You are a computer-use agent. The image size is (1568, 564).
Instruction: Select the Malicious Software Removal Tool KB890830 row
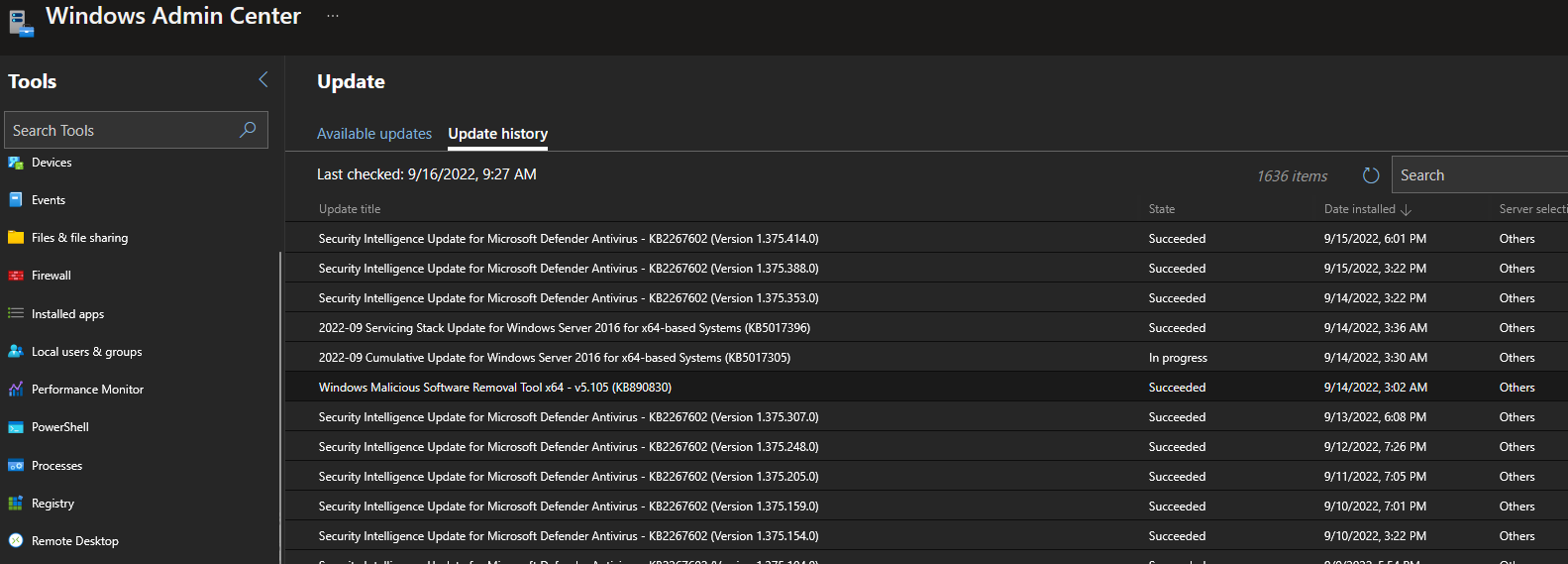click(x=926, y=388)
